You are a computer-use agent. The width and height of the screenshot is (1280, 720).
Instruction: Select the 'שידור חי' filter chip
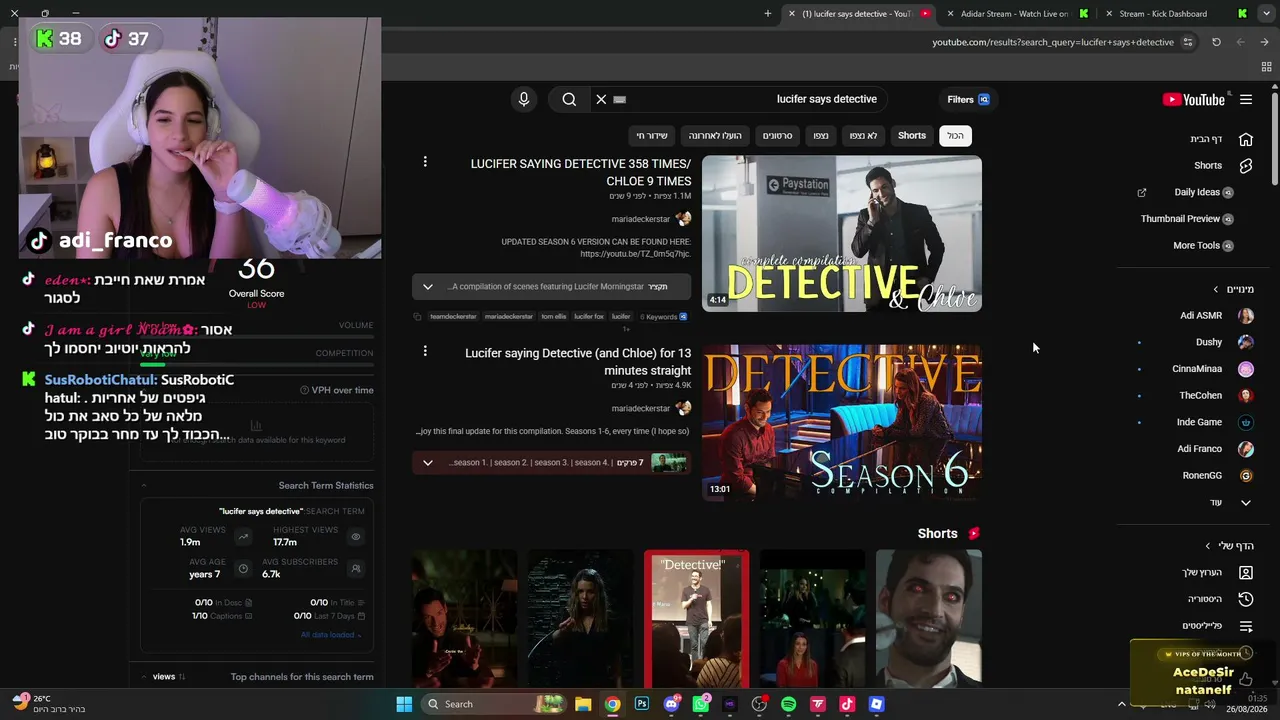click(x=652, y=136)
